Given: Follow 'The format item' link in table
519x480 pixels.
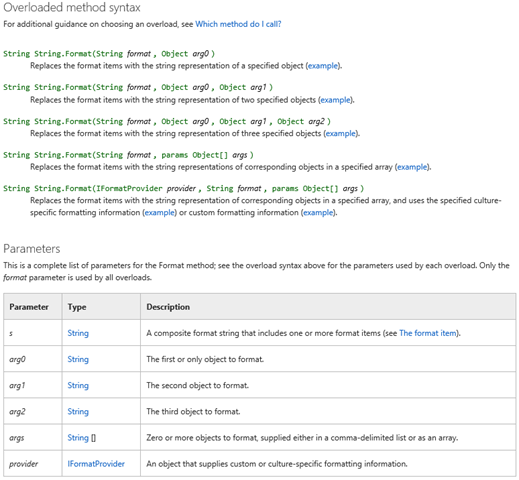Looking at the screenshot, I should pyautogui.click(x=428, y=333).
